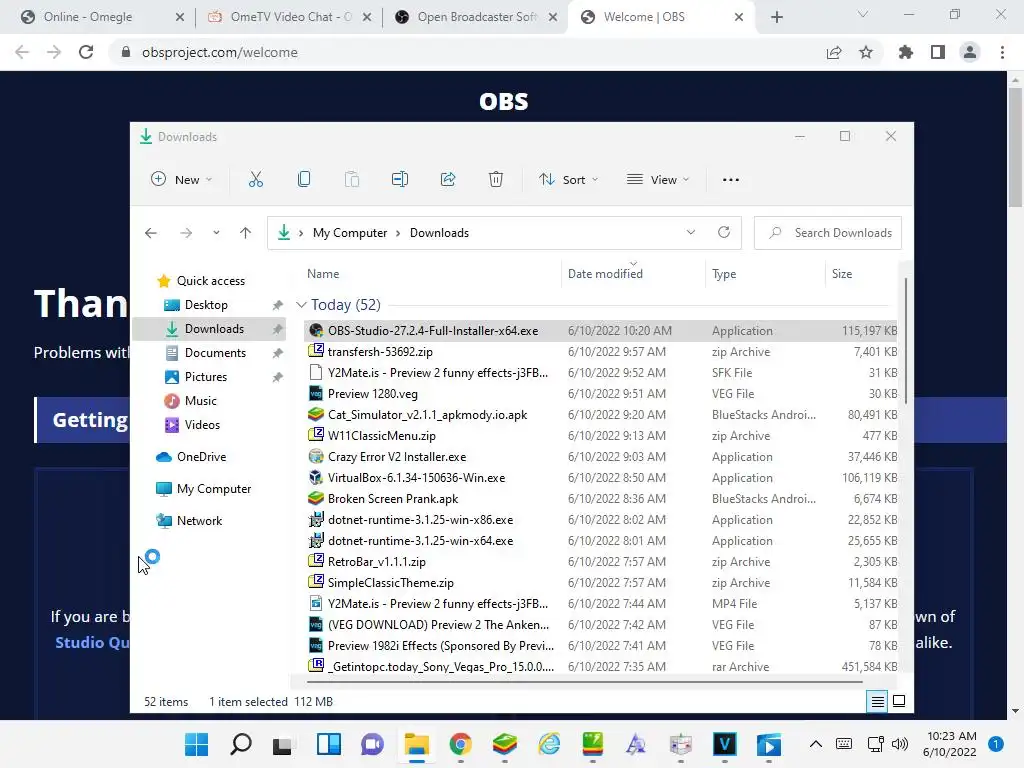The width and height of the screenshot is (1024, 768).
Task: Switch to Open Broadcaster Software tab
Action: click(477, 17)
